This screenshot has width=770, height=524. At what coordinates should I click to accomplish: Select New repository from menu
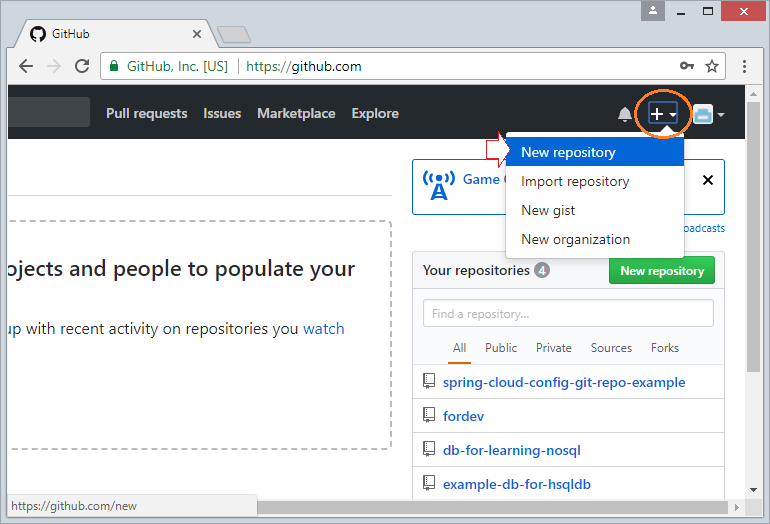click(x=595, y=152)
